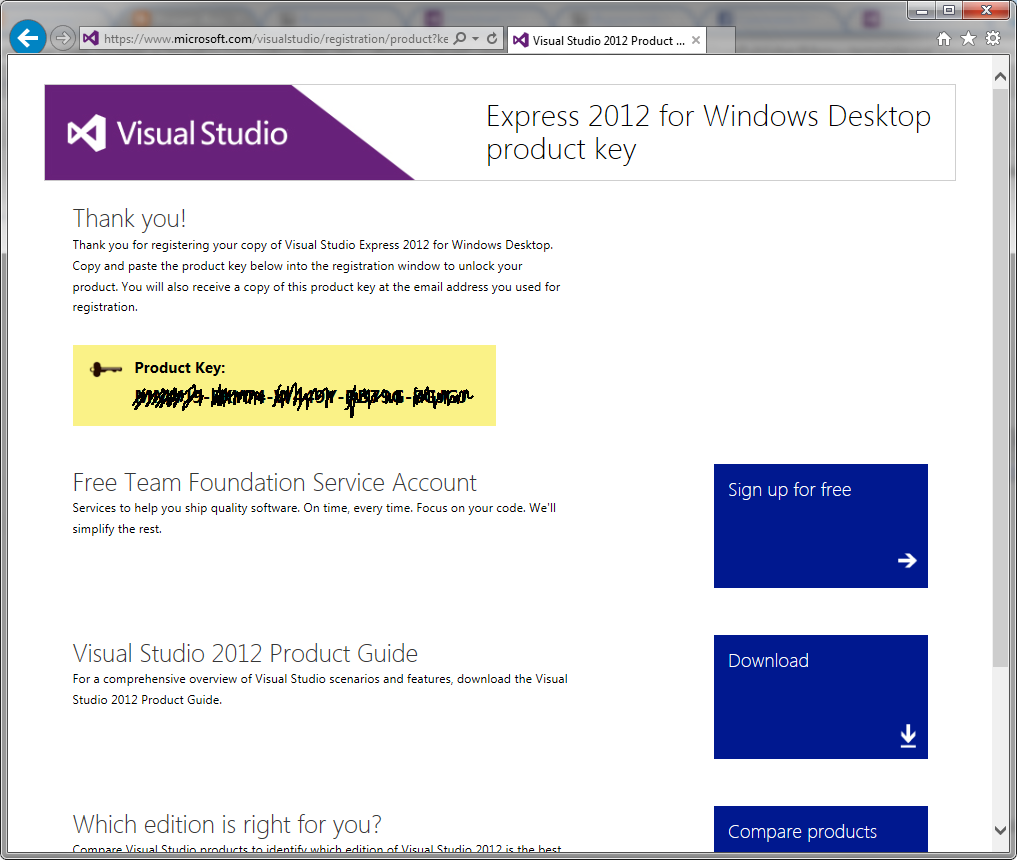The height and width of the screenshot is (860, 1017).
Task: Navigate back with the back arrow
Action: (x=29, y=37)
